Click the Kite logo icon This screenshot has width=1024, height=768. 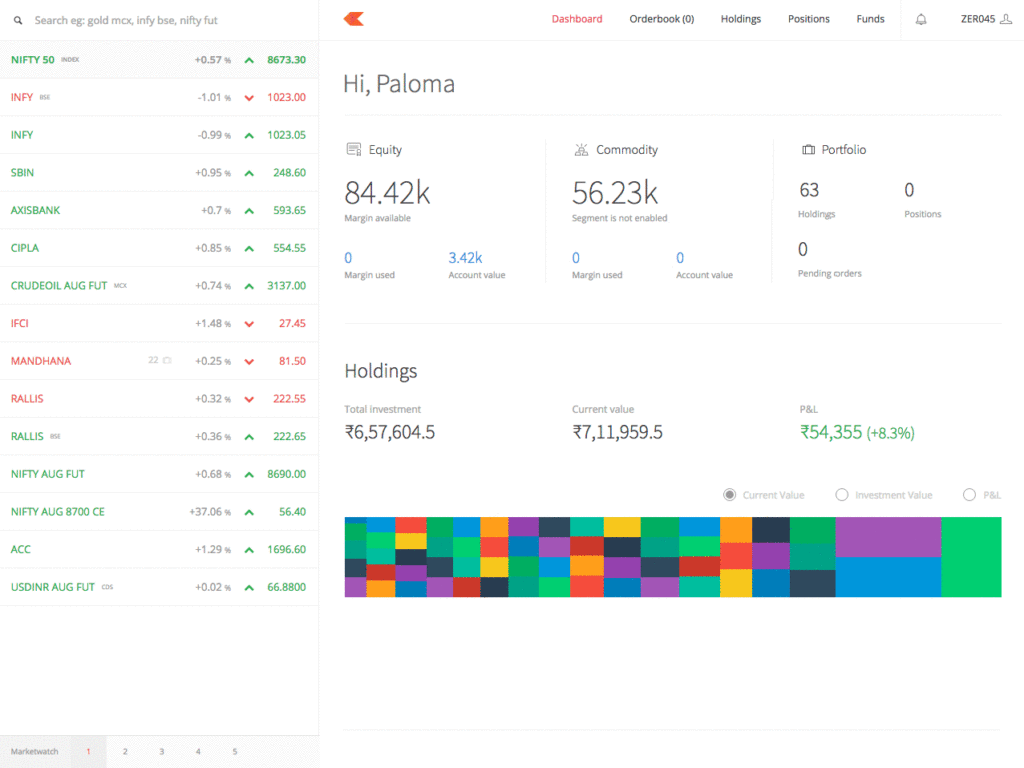[x=353, y=19]
